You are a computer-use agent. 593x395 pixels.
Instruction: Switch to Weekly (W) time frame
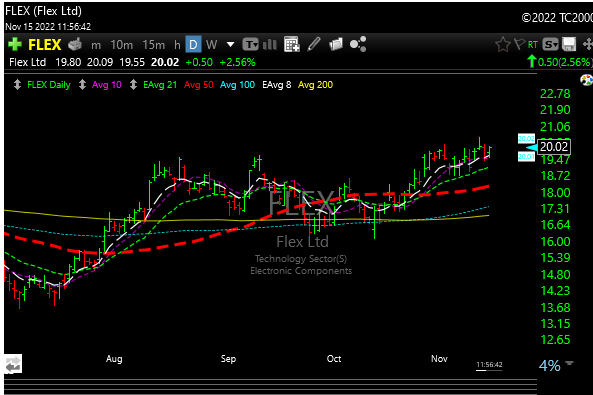(211, 45)
